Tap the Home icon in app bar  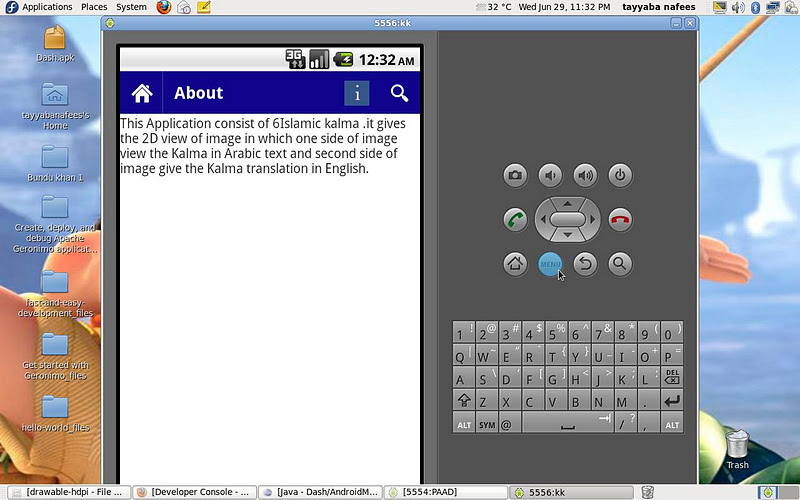tap(142, 93)
